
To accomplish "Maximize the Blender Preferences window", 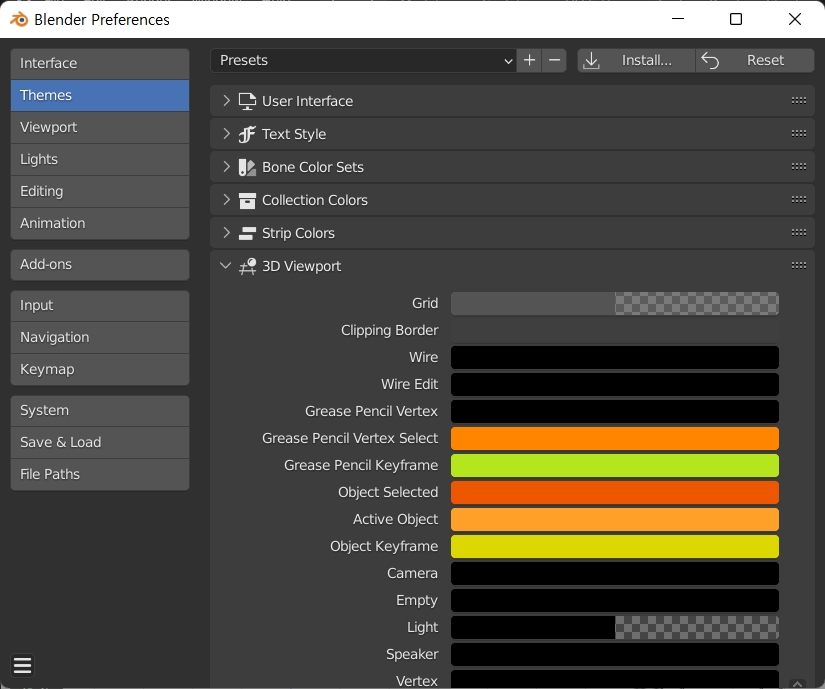I will (736, 19).
